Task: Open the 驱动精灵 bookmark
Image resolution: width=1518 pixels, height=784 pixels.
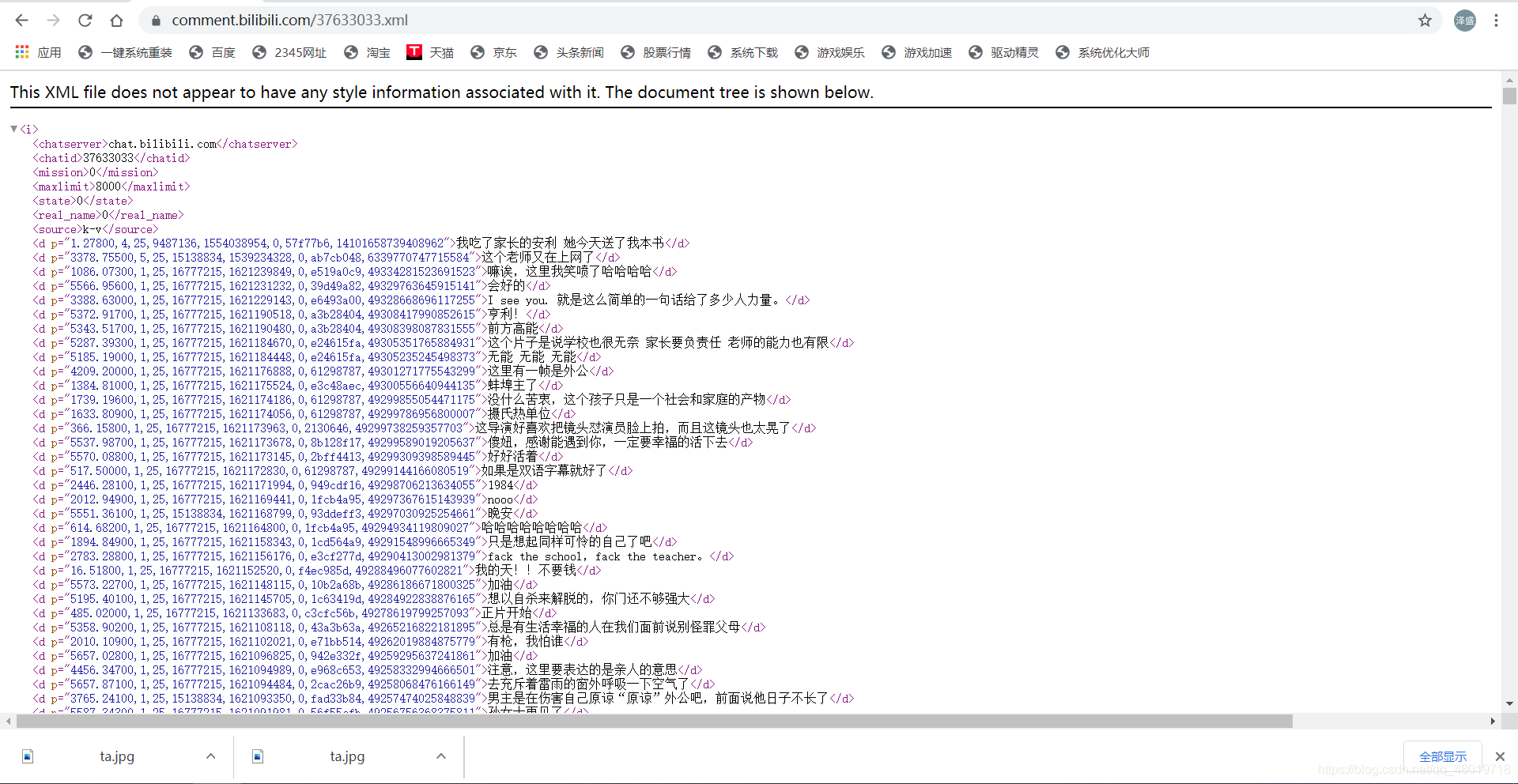Action: pos(1003,52)
